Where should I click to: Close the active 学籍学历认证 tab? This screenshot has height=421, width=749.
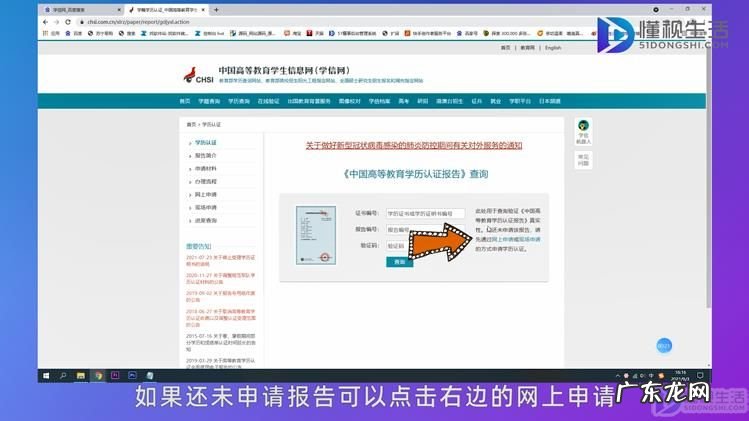coord(203,10)
